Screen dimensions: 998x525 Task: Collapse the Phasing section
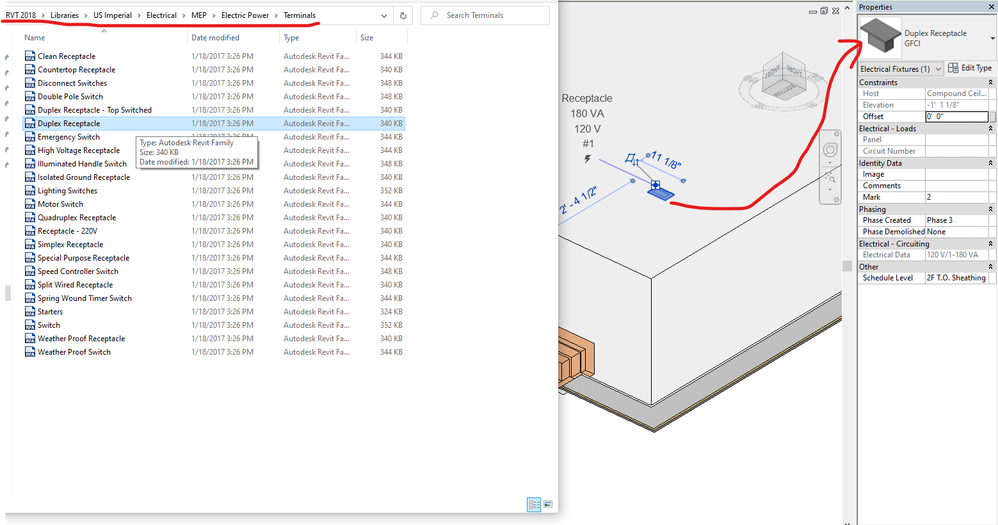990,209
